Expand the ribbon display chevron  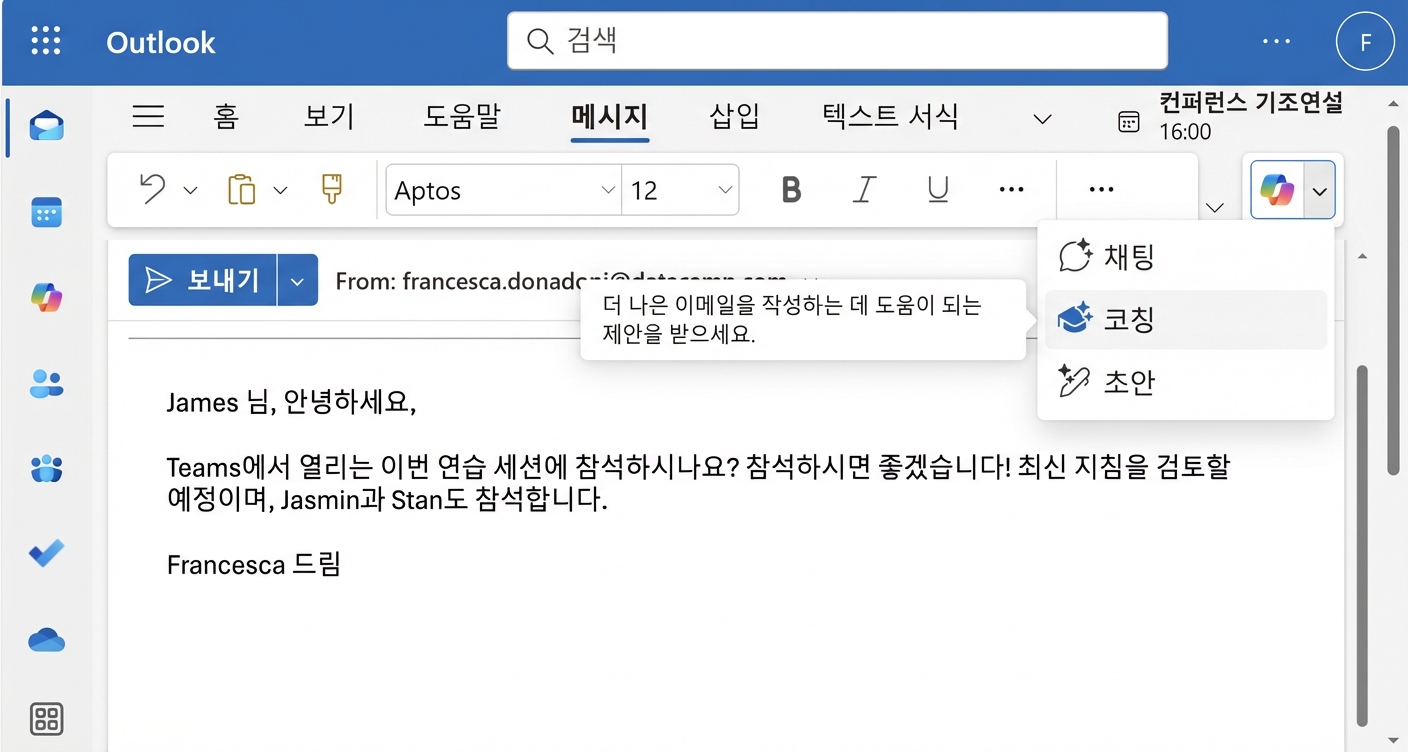tap(1215, 208)
